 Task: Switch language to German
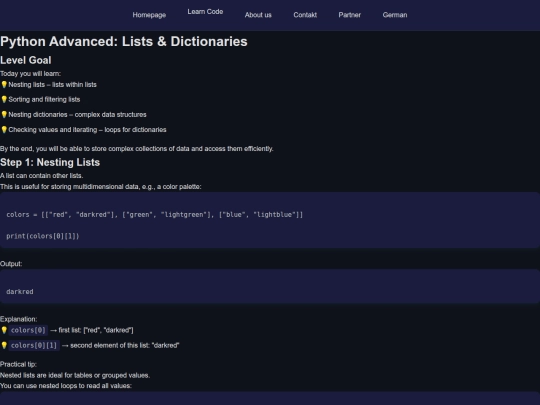[395, 15]
